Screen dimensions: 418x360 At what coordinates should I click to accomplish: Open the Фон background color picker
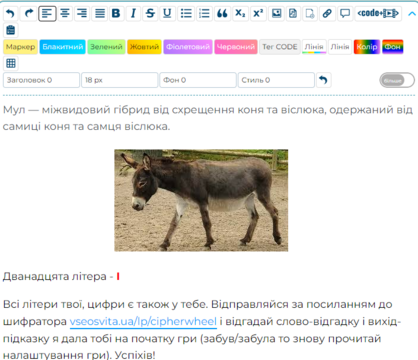point(393,47)
